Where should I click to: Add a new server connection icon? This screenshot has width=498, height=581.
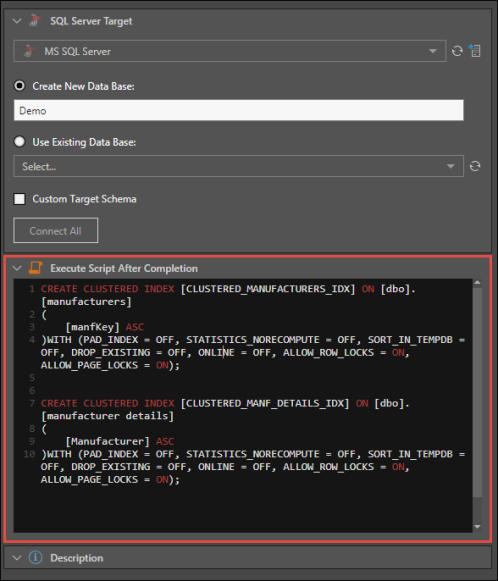475,50
